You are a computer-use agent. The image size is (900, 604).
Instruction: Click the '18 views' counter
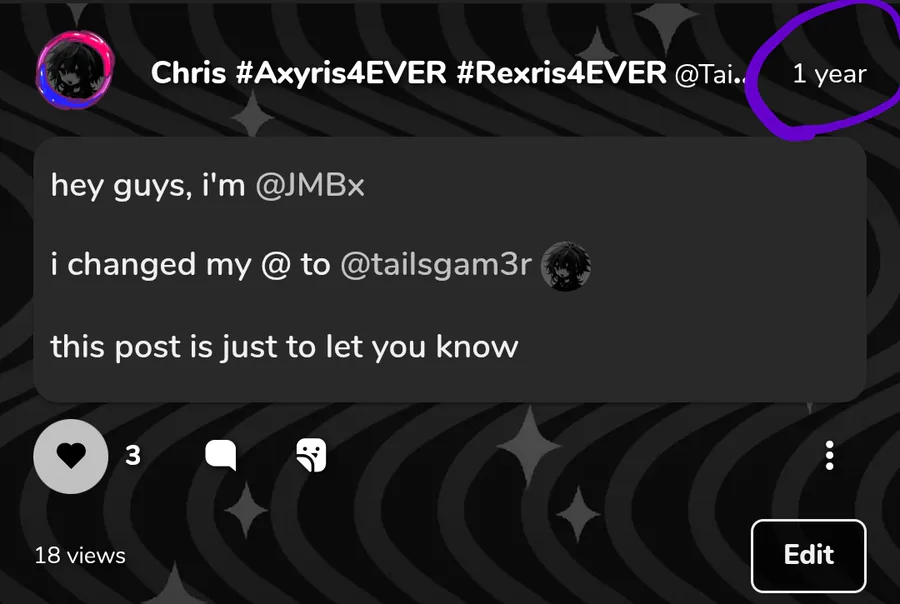pyautogui.click(x=80, y=556)
